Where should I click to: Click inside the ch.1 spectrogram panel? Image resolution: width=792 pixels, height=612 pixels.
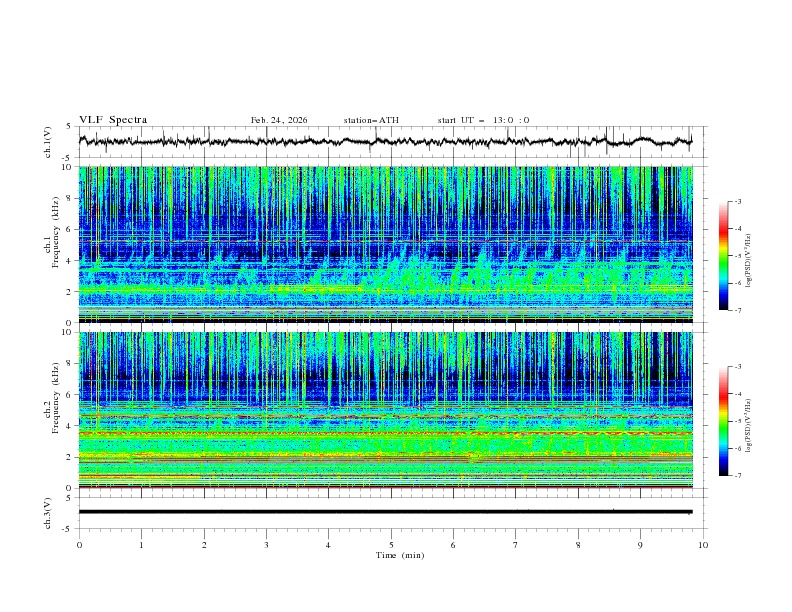pos(385,244)
